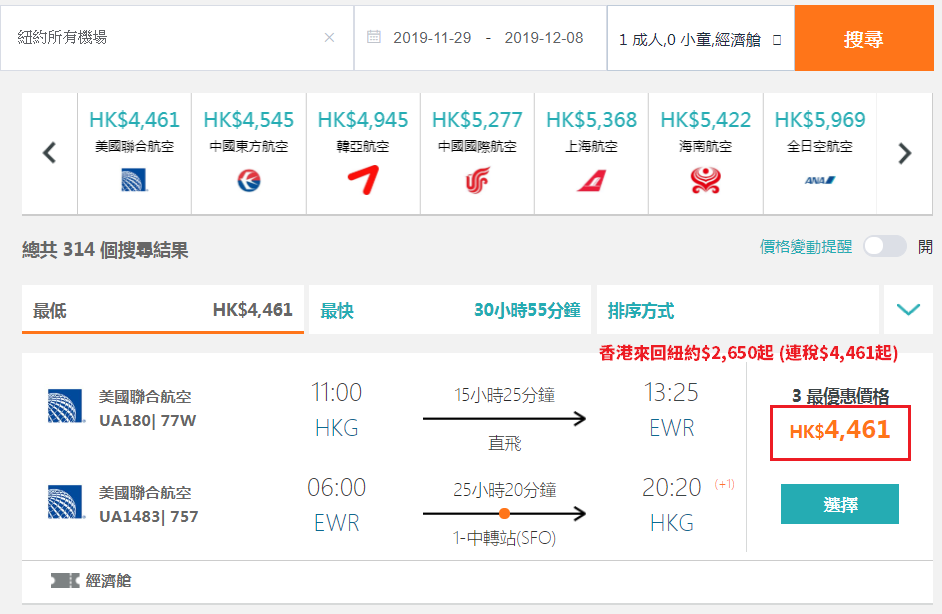Image resolution: width=942 pixels, height=614 pixels.
Task: Select HK$4,545 中國東方航空 fare
Action: point(249,153)
